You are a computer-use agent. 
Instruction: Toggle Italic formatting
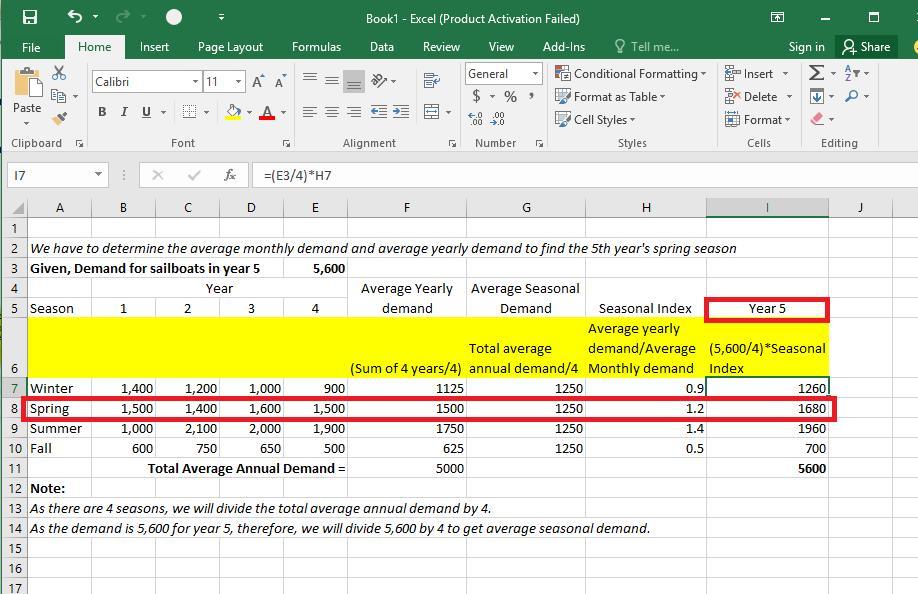(x=124, y=112)
